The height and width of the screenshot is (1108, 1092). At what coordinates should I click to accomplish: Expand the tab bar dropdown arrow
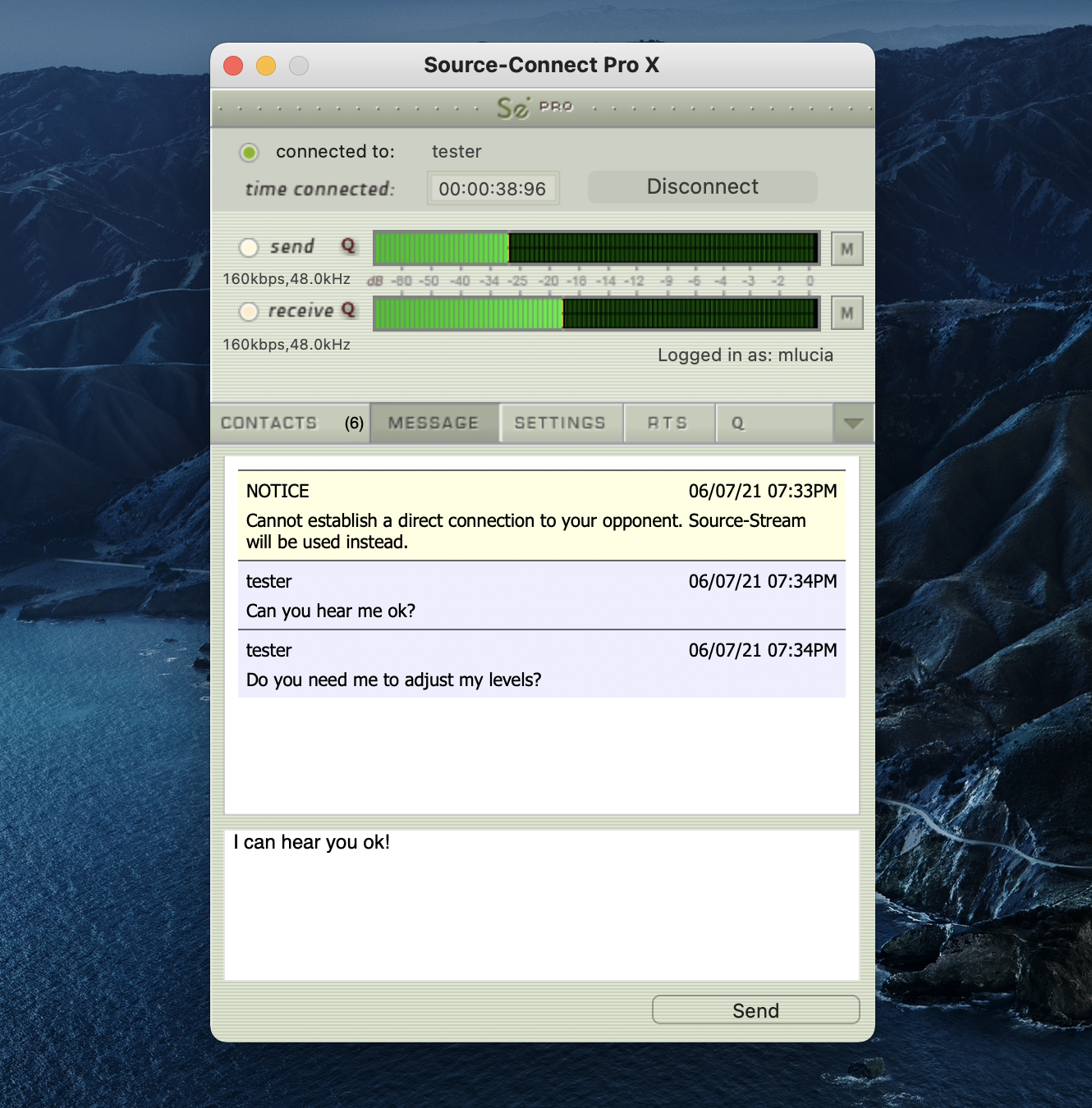pyautogui.click(x=853, y=424)
